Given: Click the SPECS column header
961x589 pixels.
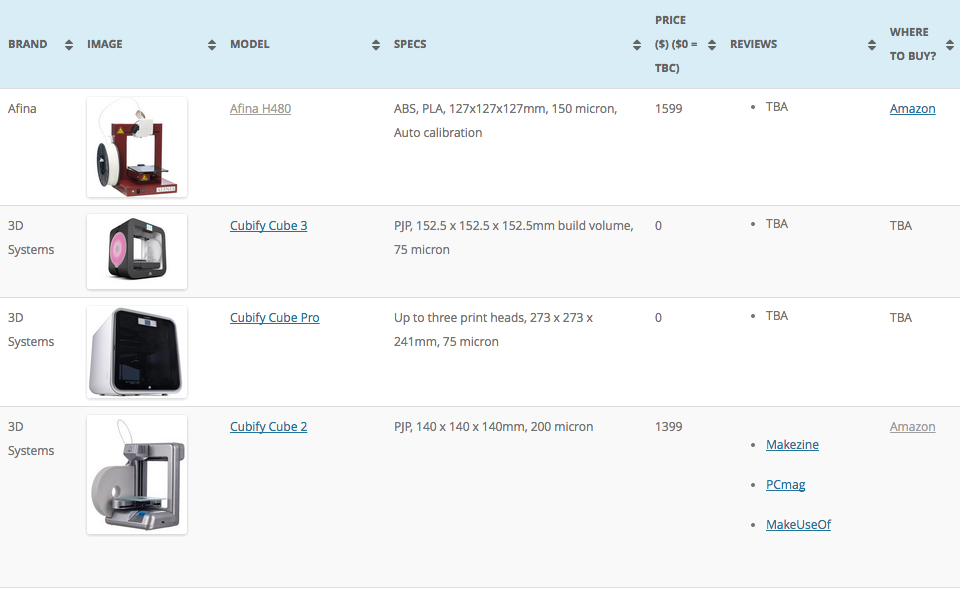Looking at the screenshot, I should [410, 44].
